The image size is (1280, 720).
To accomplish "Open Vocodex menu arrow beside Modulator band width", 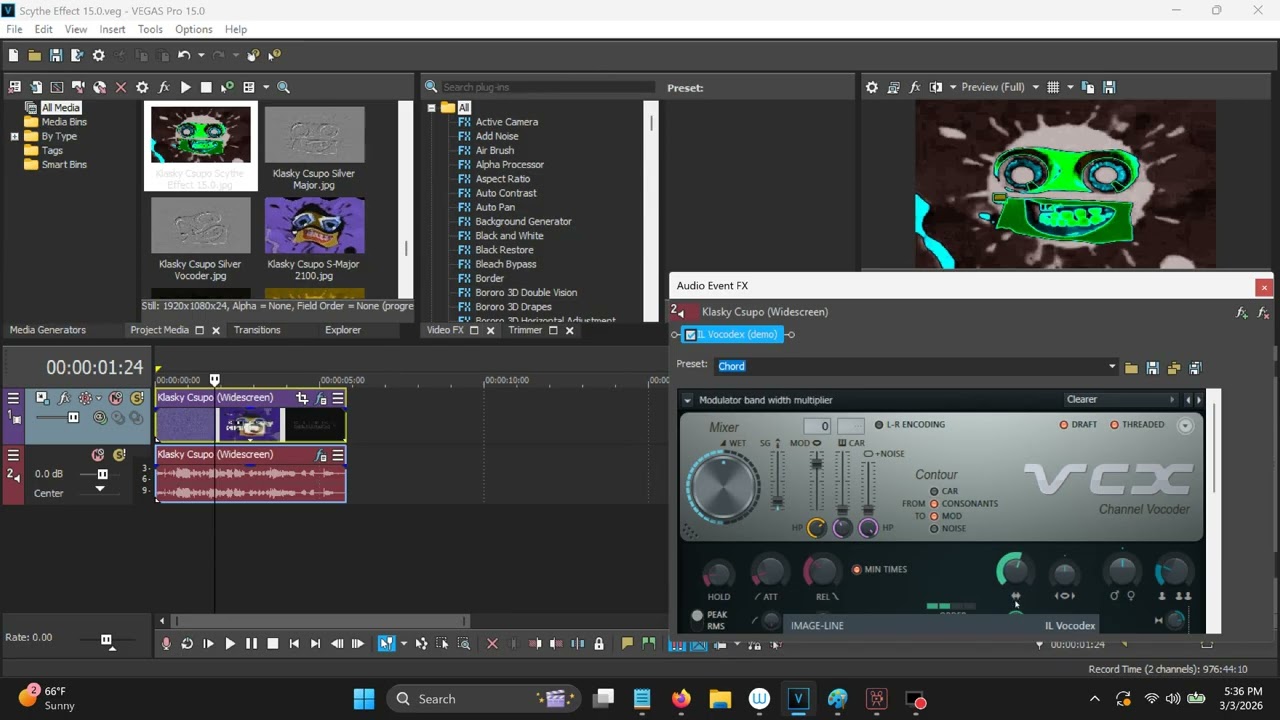I will click(x=687, y=400).
